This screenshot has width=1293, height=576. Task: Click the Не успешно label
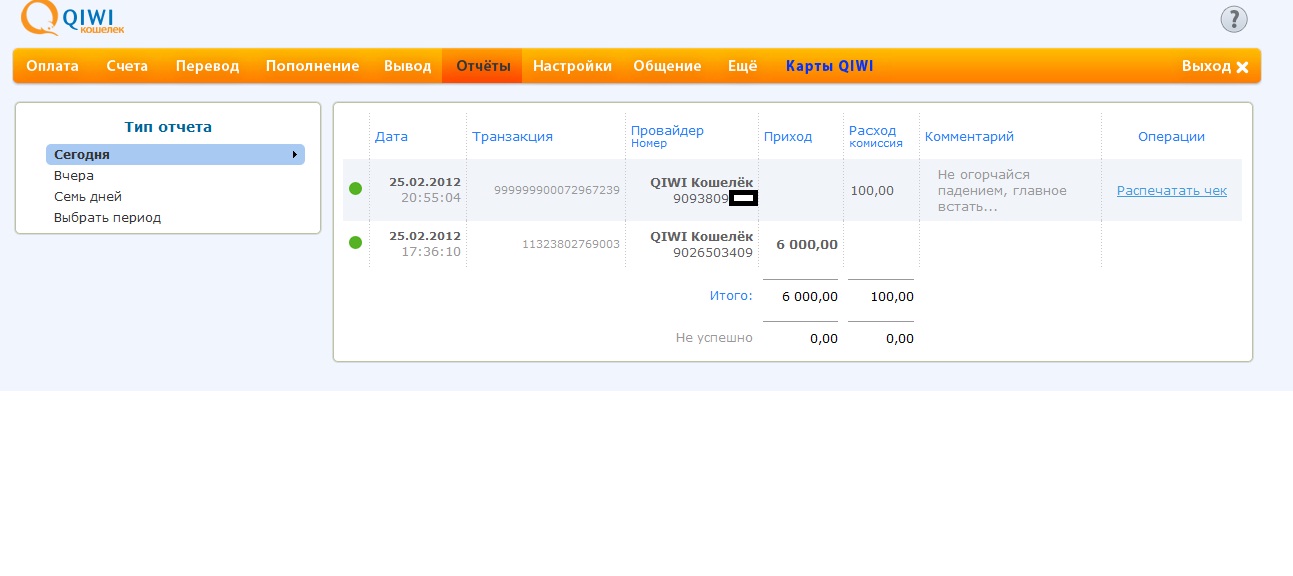[x=714, y=338]
